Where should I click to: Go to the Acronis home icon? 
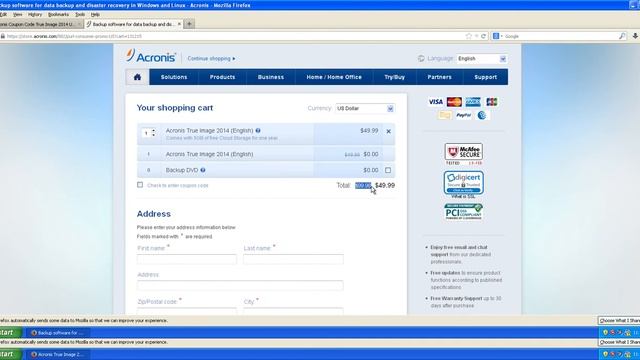click(x=137, y=77)
